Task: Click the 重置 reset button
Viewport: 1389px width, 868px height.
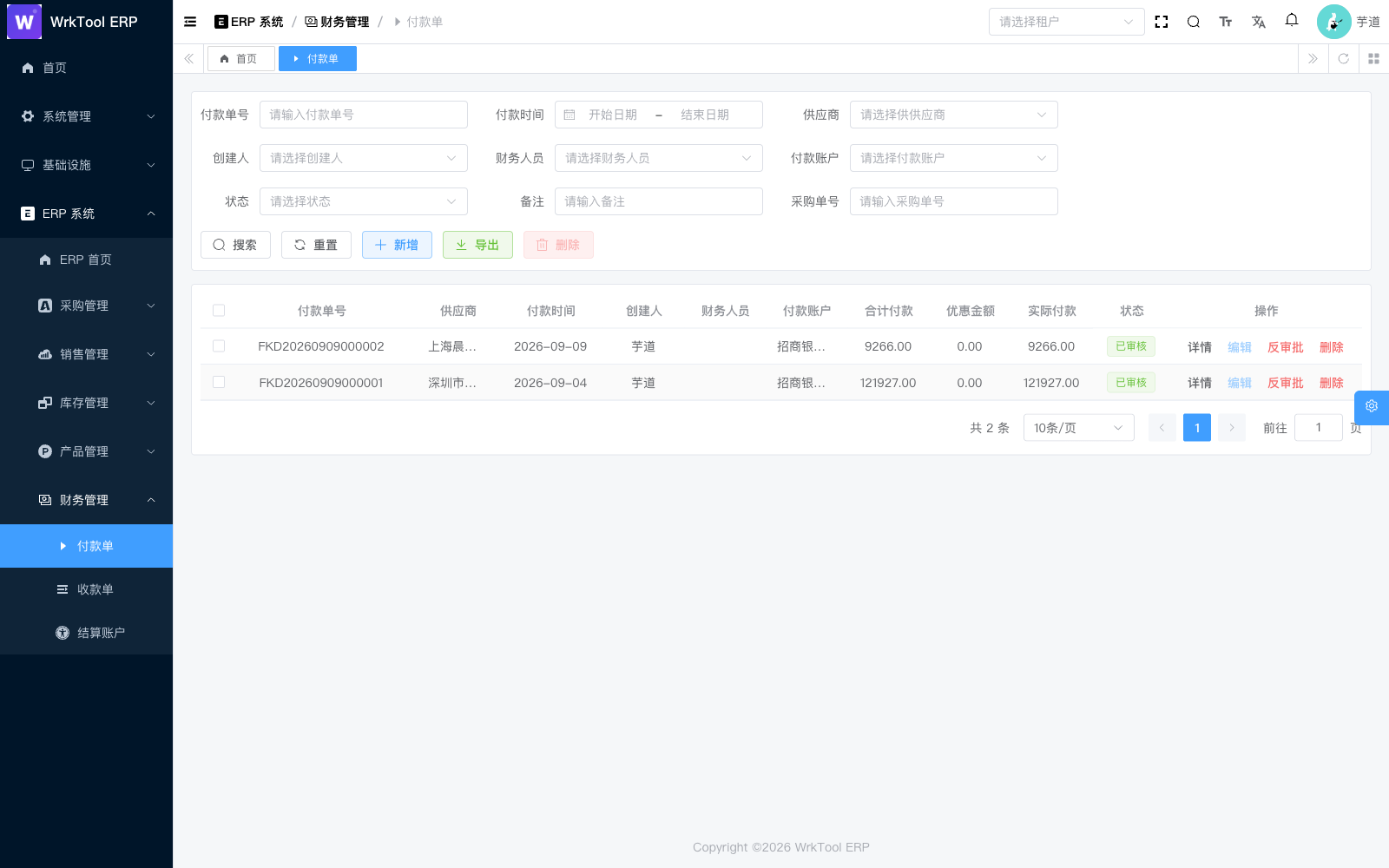Action: pos(316,245)
